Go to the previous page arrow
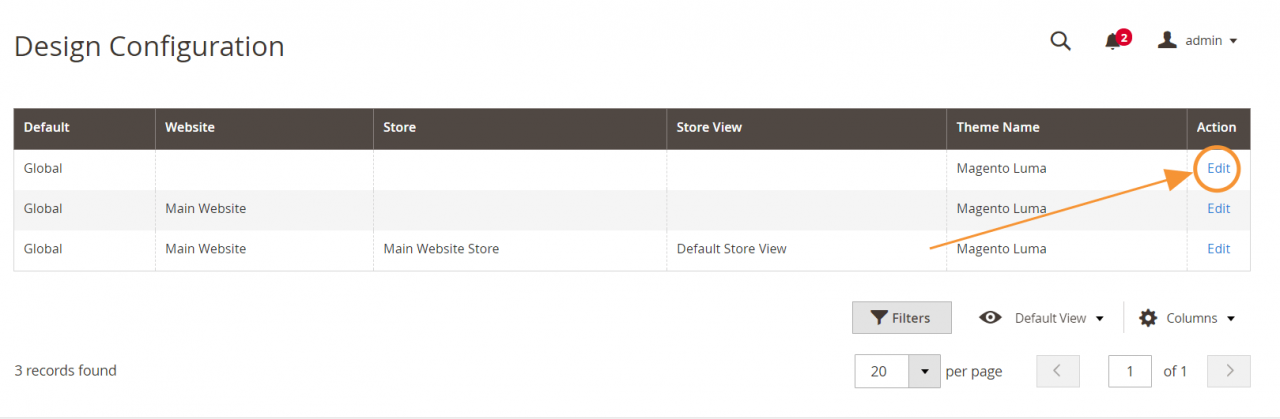 tap(1058, 371)
